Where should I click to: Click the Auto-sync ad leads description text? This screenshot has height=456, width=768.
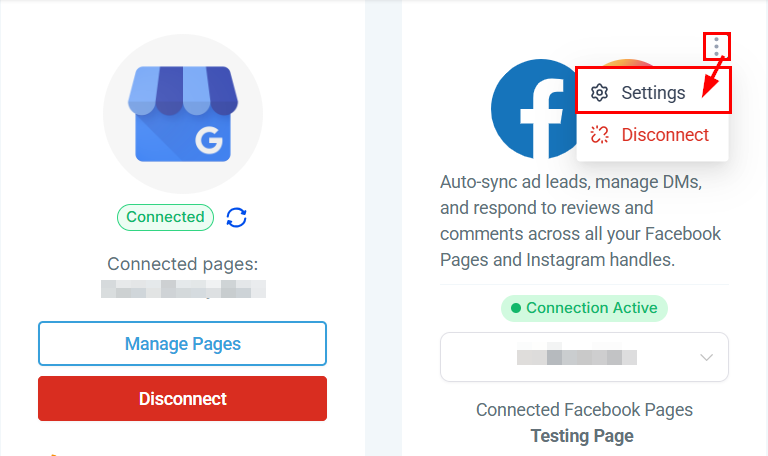[x=580, y=221]
